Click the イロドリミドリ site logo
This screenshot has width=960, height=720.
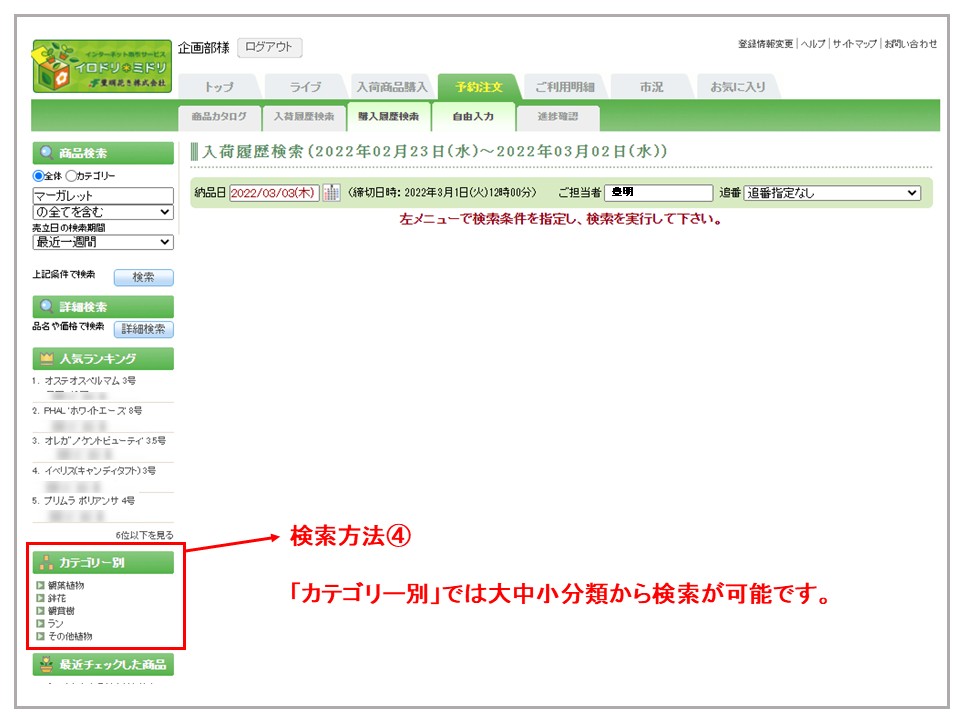[101, 66]
